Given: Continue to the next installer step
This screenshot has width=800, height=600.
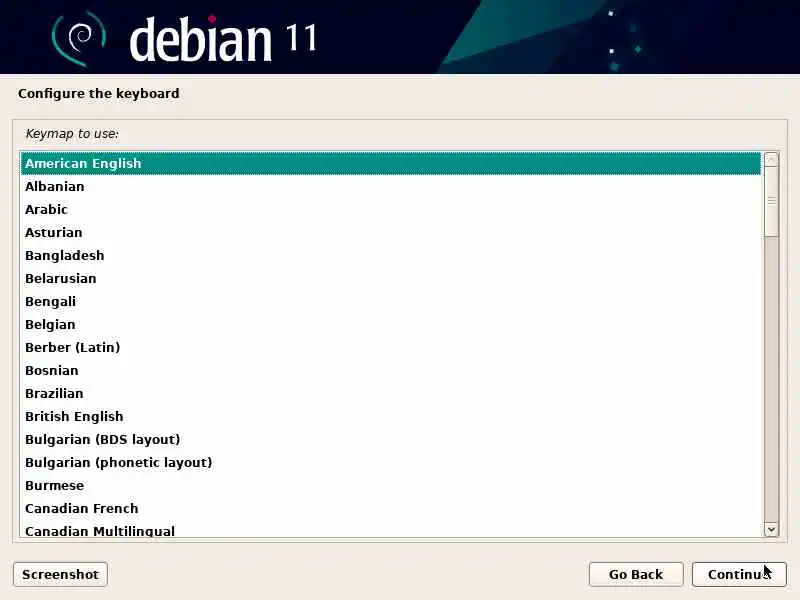Looking at the screenshot, I should pyautogui.click(x=739, y=574).
